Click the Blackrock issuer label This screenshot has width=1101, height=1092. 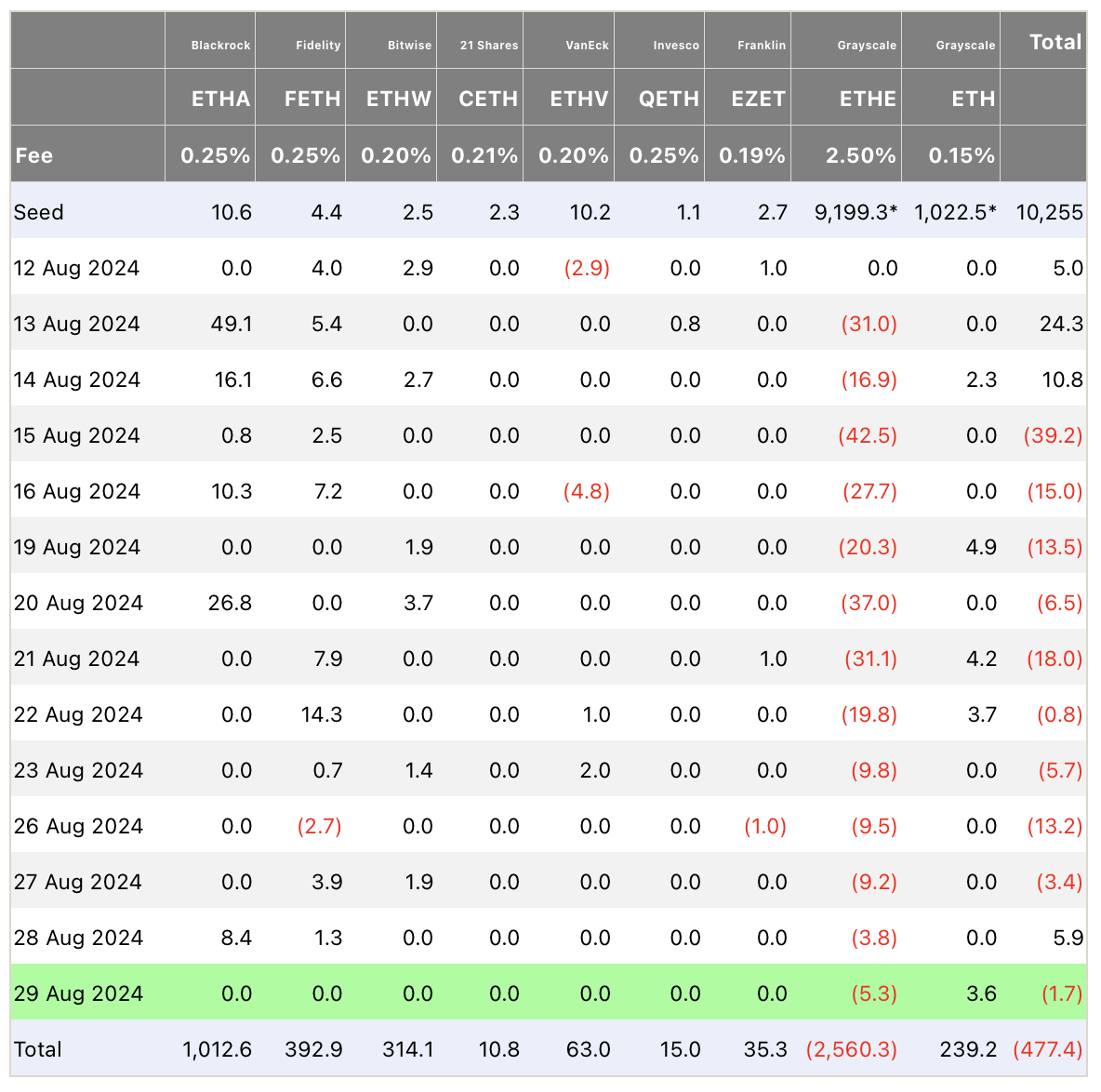tap(220, 45)
